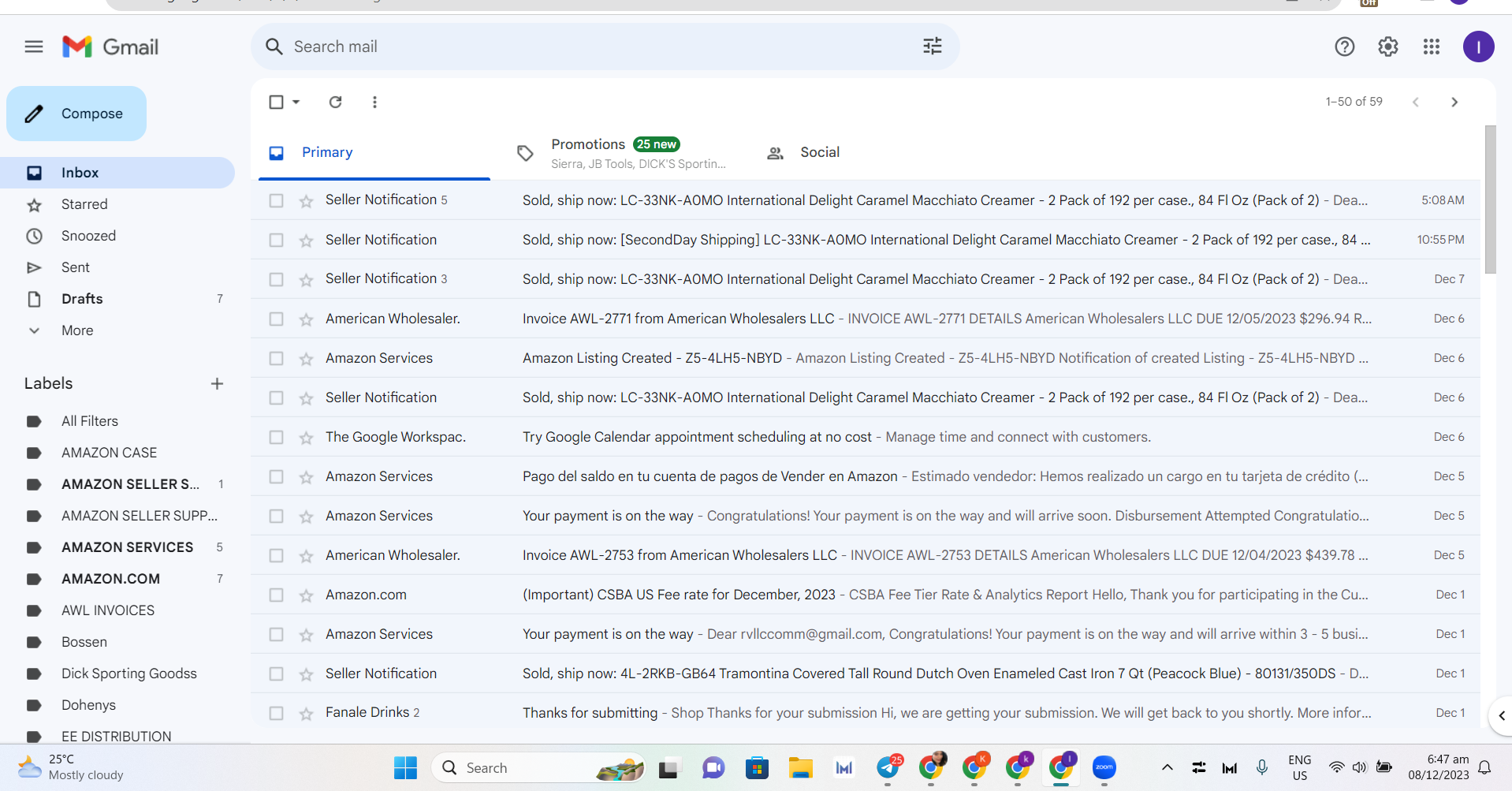Star the Pago del saldo email

pos(306,477)
